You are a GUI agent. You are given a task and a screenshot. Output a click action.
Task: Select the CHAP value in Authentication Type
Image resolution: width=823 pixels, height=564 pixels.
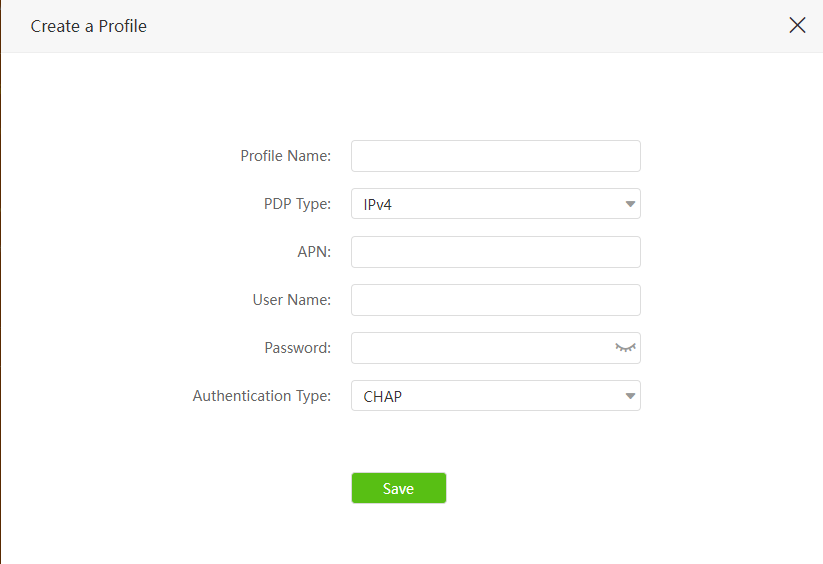[x=383, y=397]
